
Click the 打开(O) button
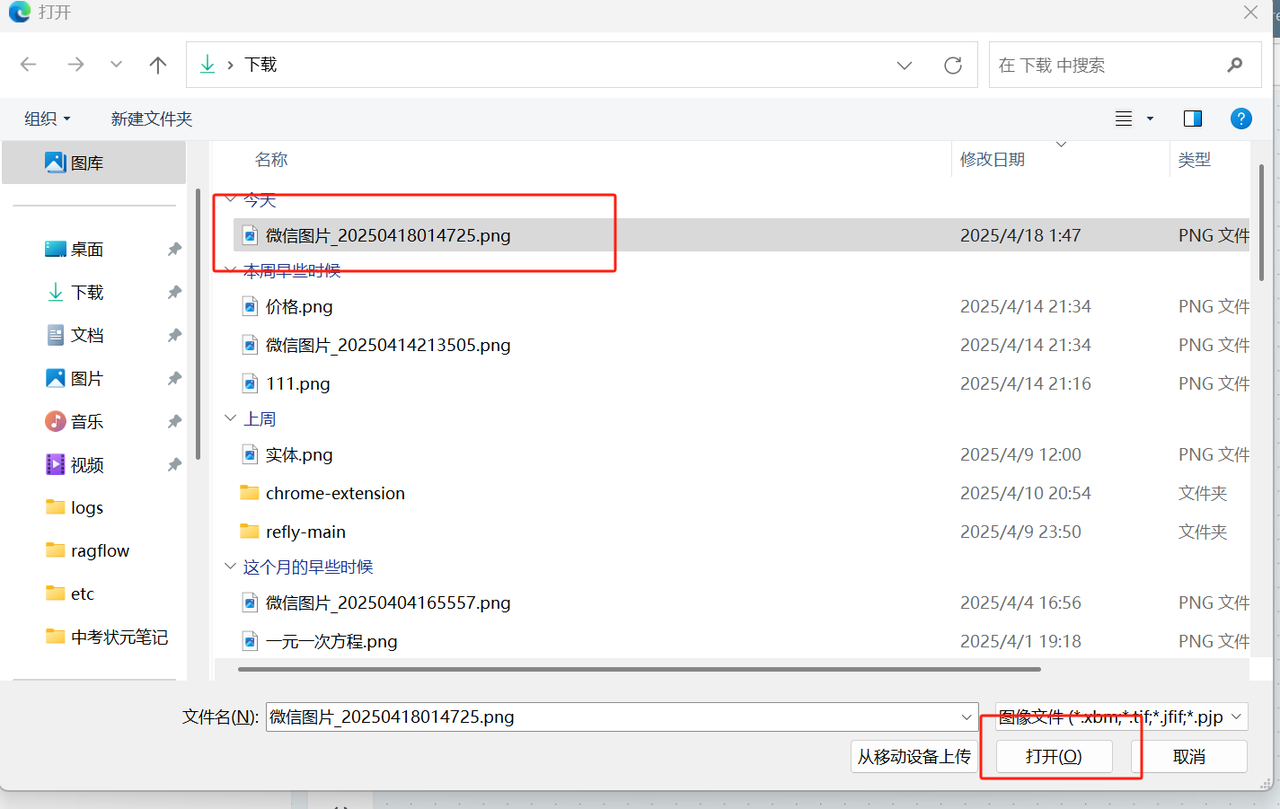tap(1054, 756)
